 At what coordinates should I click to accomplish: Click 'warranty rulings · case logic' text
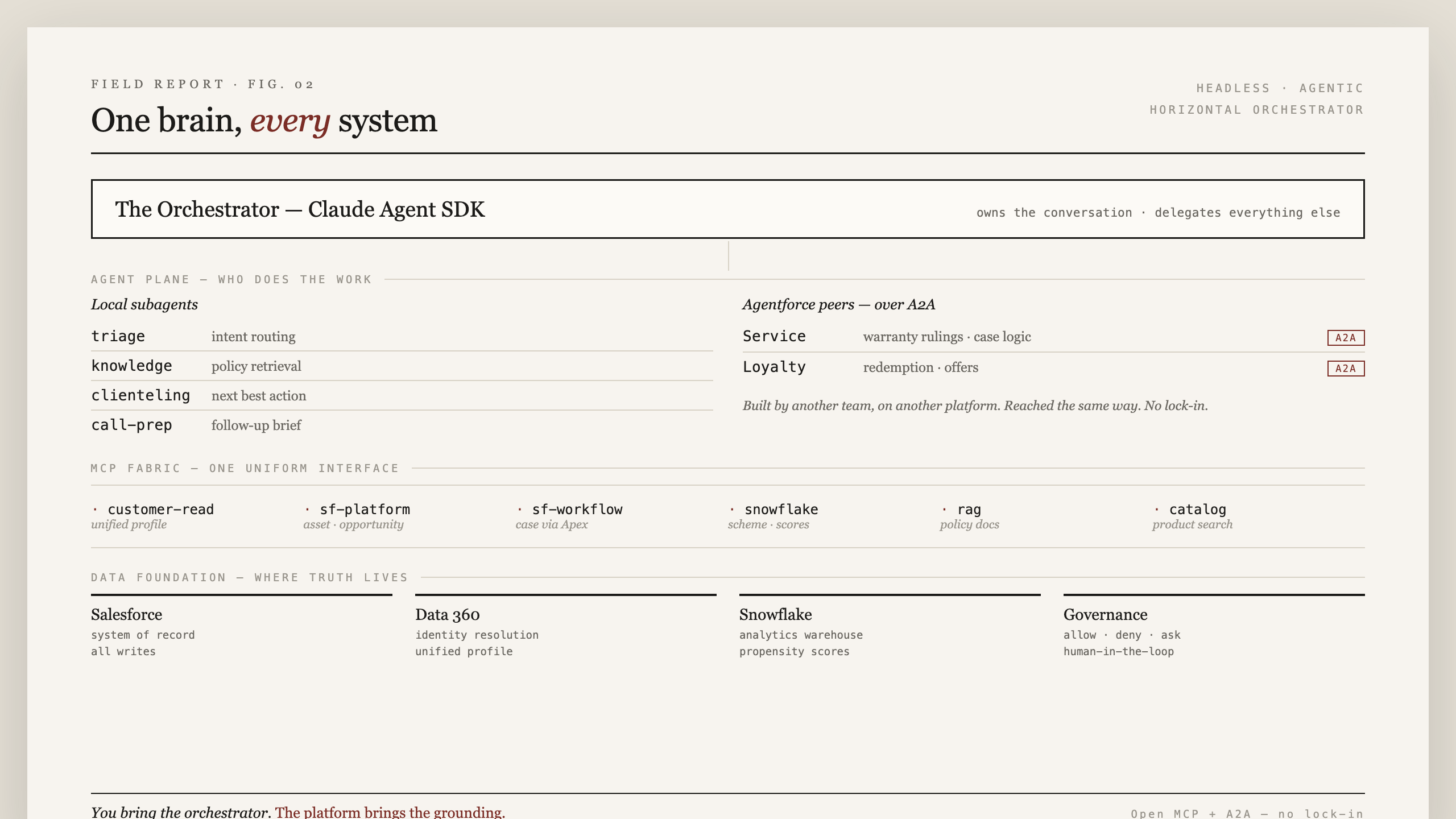[x=947, y=337]
